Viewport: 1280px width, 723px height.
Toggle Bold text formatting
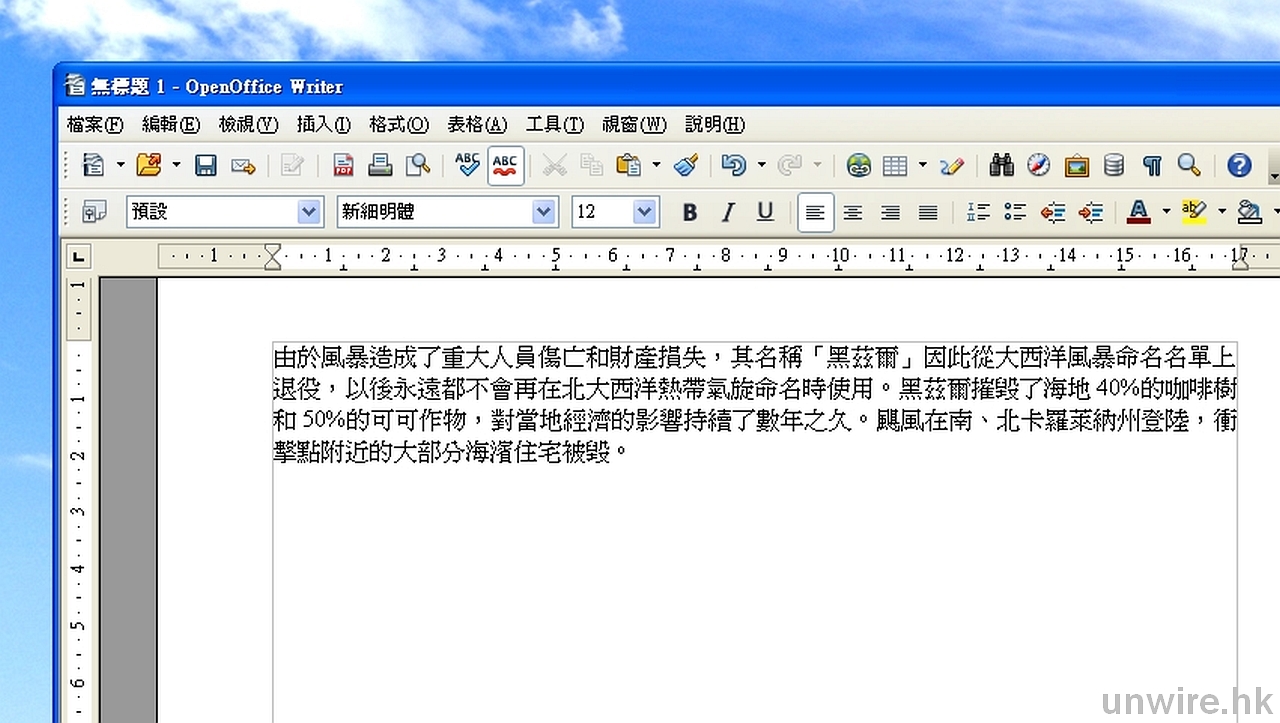tap(689, 212)
